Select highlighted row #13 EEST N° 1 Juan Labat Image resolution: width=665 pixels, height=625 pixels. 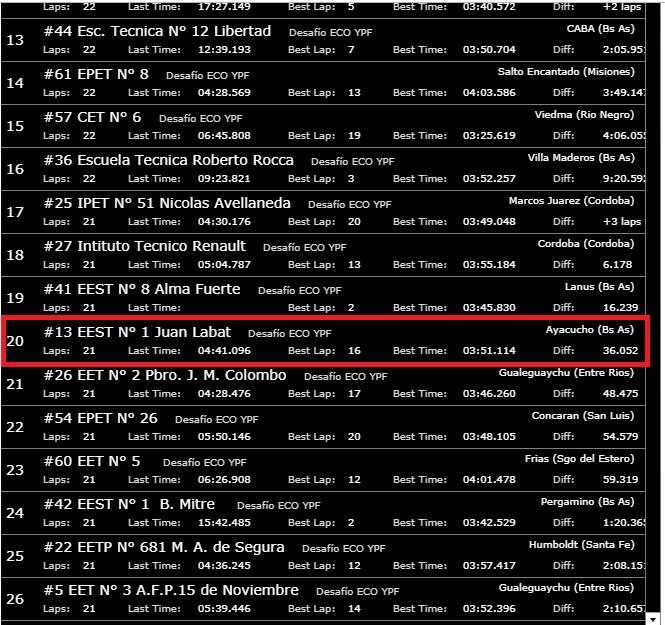(140, 332)
